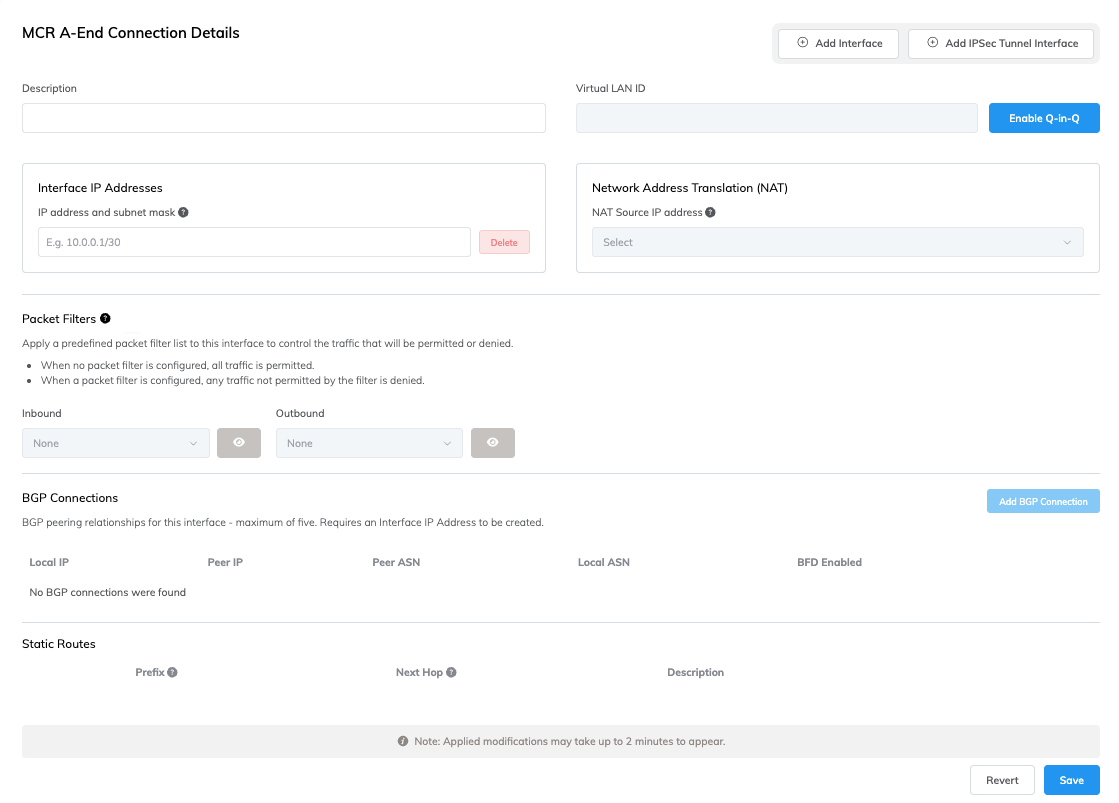
Task: Click the Packet Filters help icon
Action: (105, 319)
